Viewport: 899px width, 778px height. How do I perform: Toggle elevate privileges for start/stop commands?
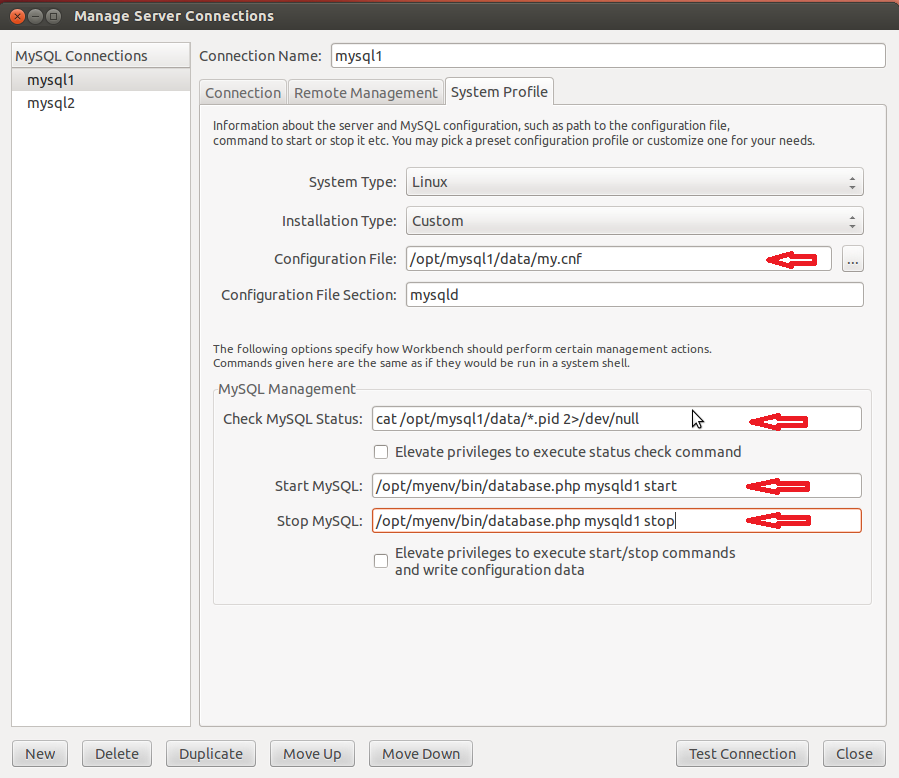[x=381, y=561]
